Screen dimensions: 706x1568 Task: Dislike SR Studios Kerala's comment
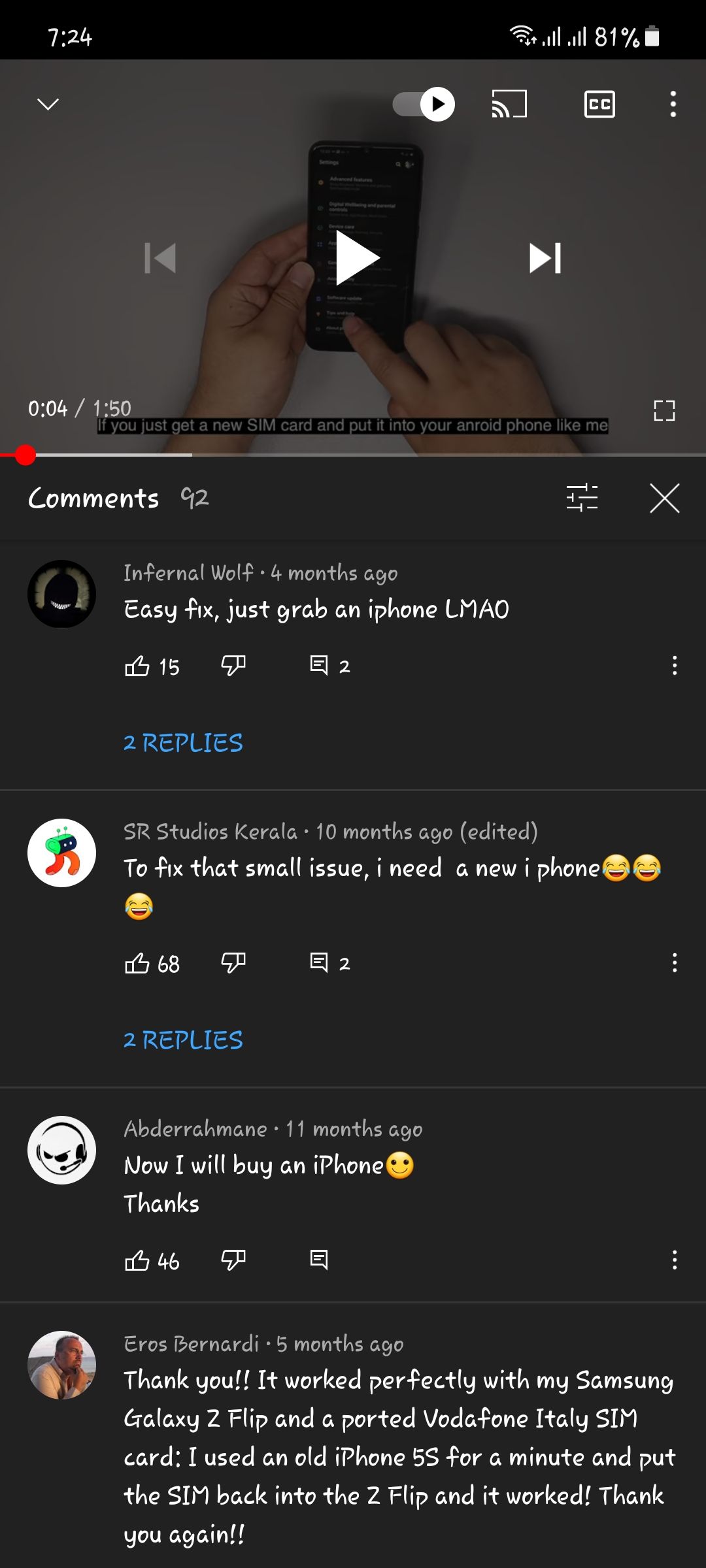[233, 963]
